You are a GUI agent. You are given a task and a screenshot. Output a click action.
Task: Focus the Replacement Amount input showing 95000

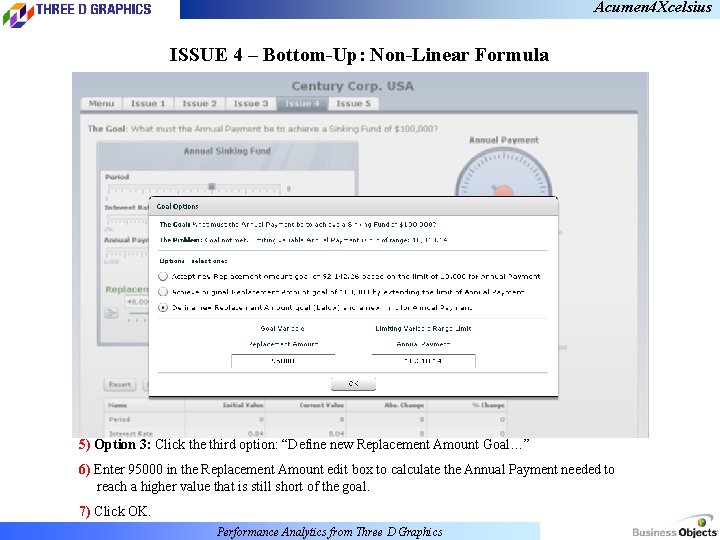pyautogui.click(x=283, y=361)
